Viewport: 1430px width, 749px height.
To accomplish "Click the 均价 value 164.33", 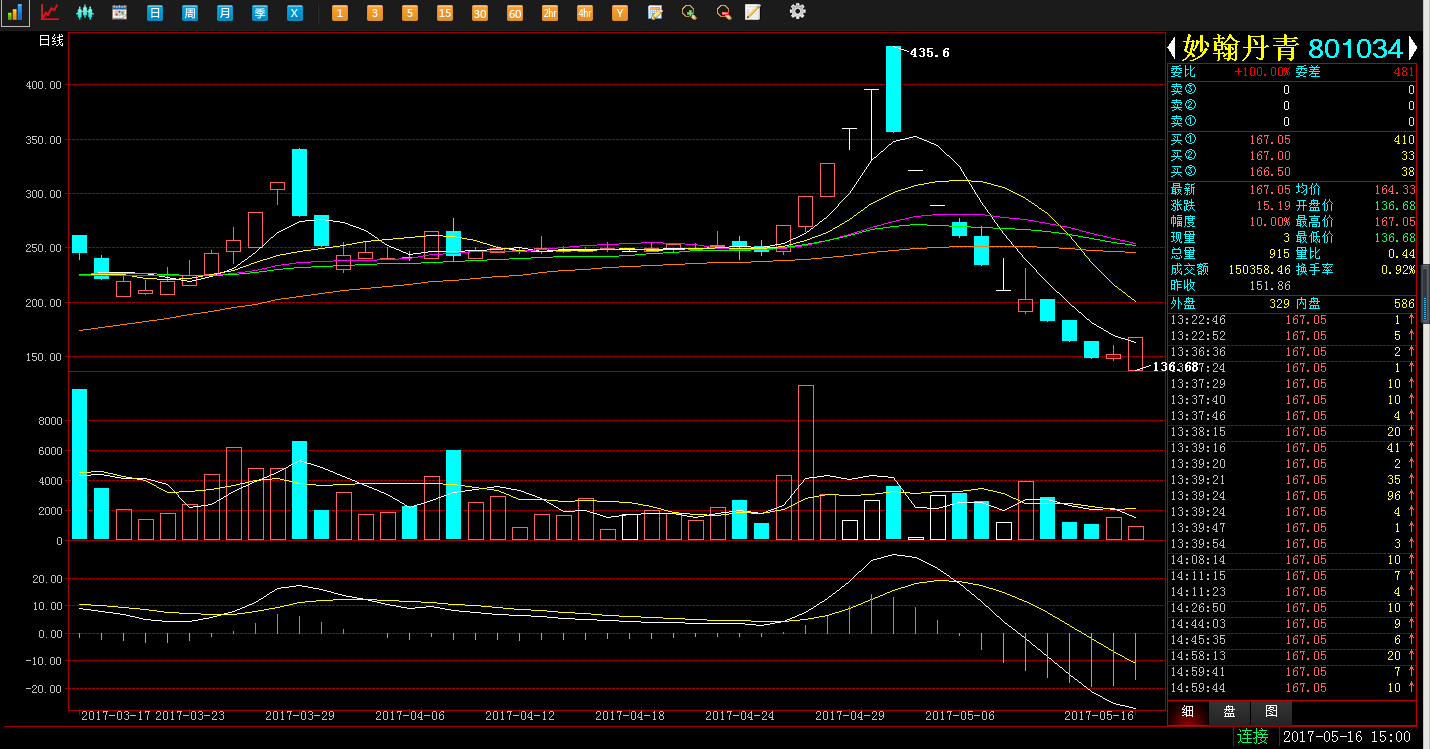I will 1395,189.
